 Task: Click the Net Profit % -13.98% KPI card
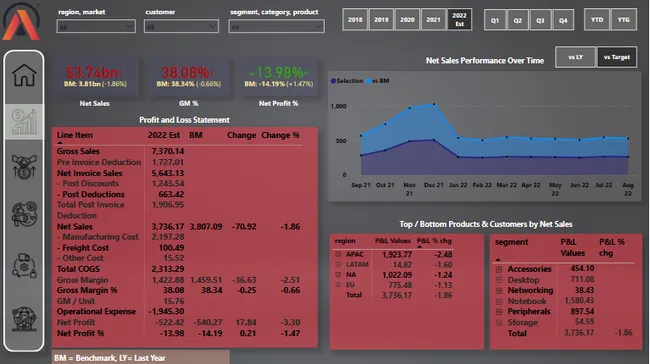tap(279, 77)
